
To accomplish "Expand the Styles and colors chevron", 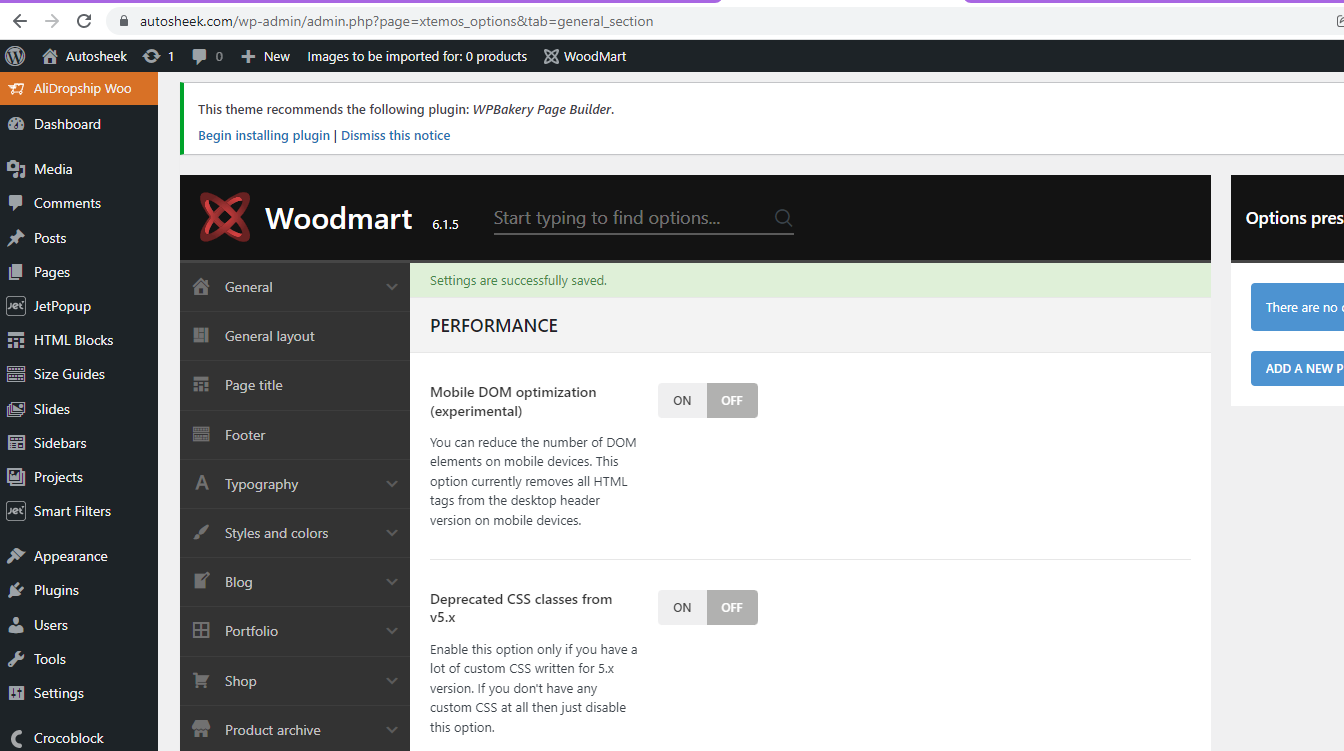I will [392, 533].
